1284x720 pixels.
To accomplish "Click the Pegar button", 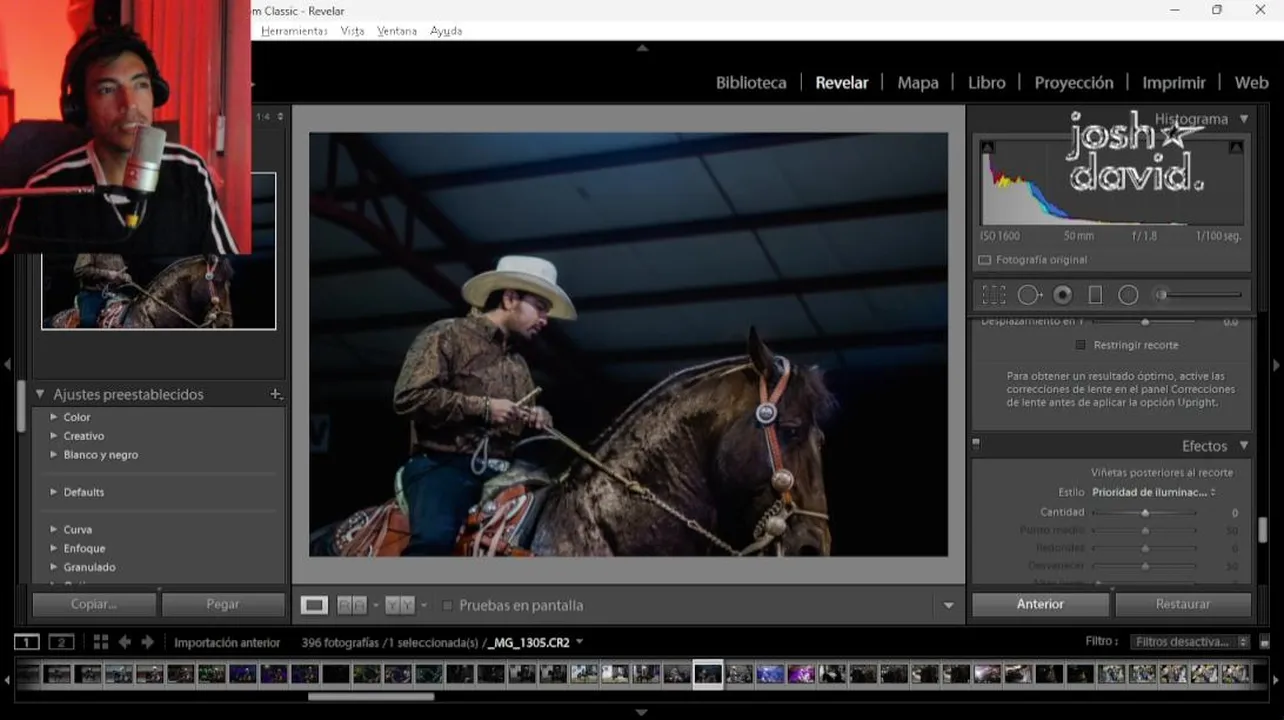I will [x=223, y=604].
